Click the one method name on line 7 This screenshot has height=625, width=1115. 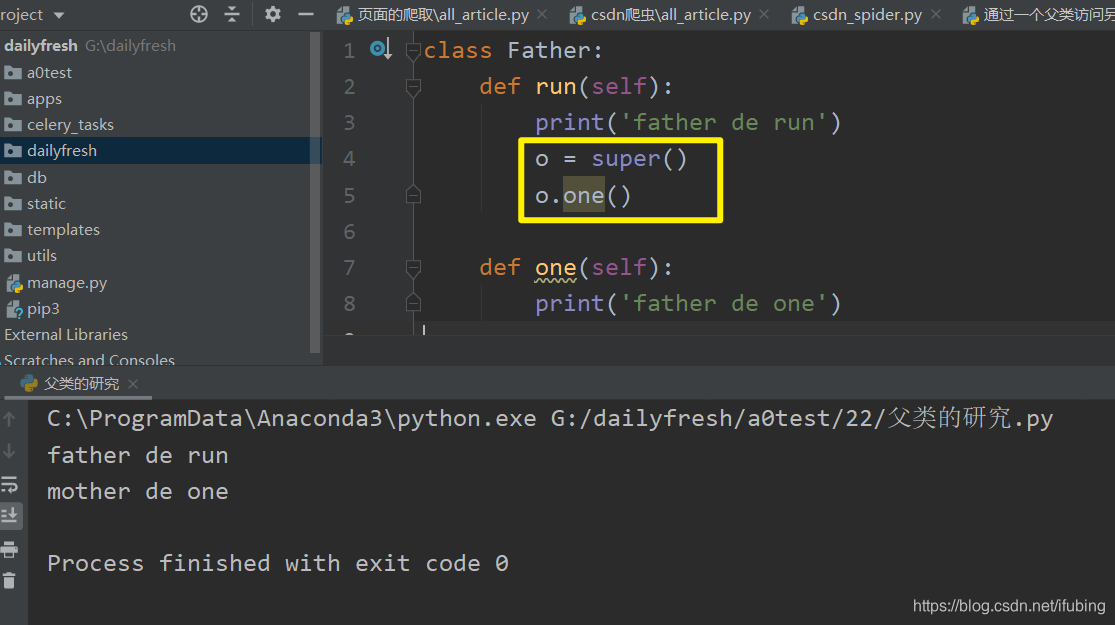[x=555, y=267]
